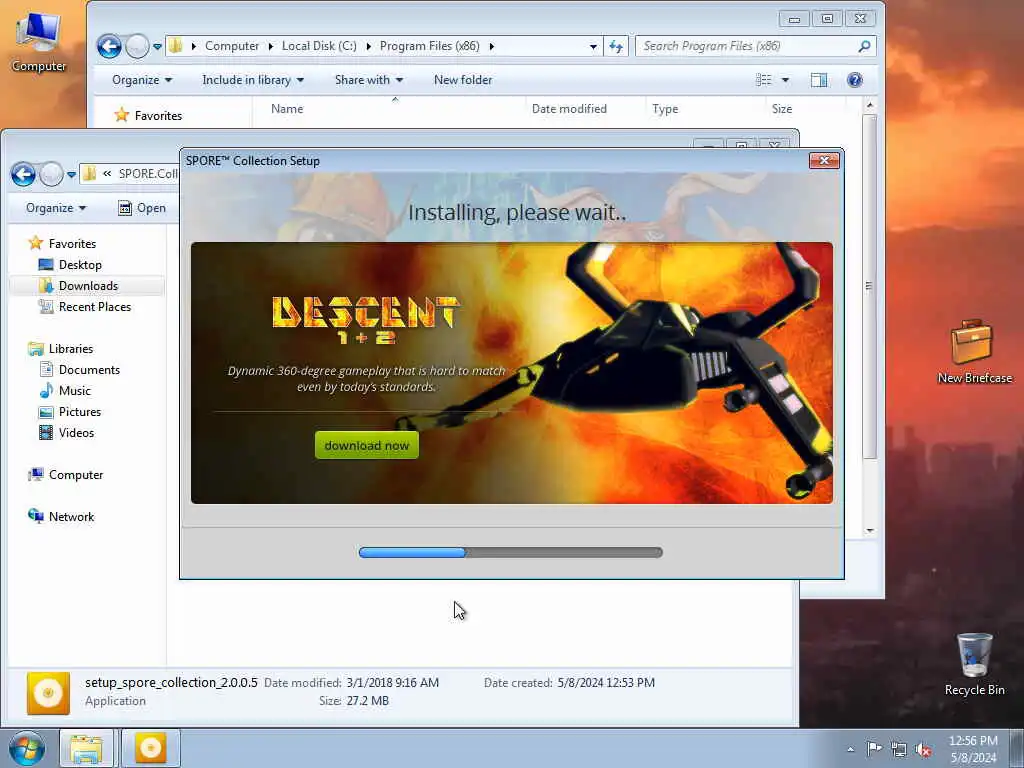Open address bar history dropdown arrow
This screenshot has width=1024, height=768.
click(593, 46)
